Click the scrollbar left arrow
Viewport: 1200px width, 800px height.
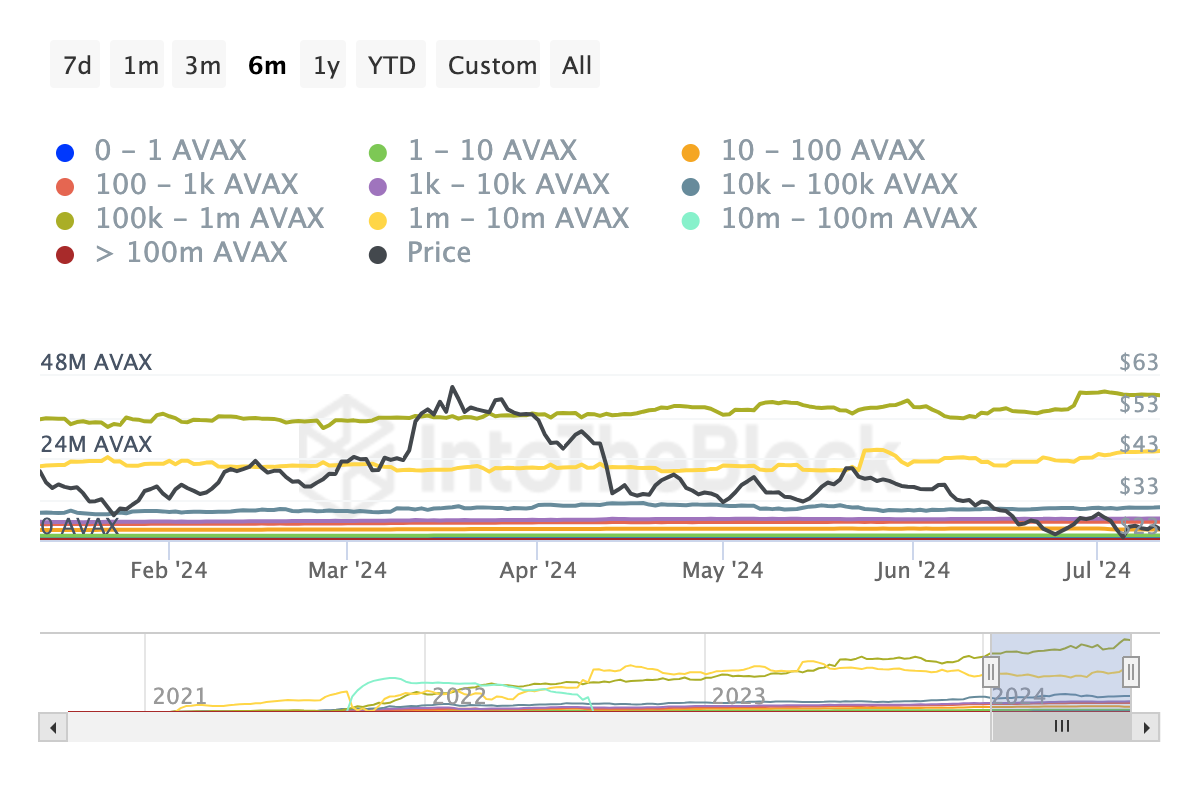[x=53, y=727]
